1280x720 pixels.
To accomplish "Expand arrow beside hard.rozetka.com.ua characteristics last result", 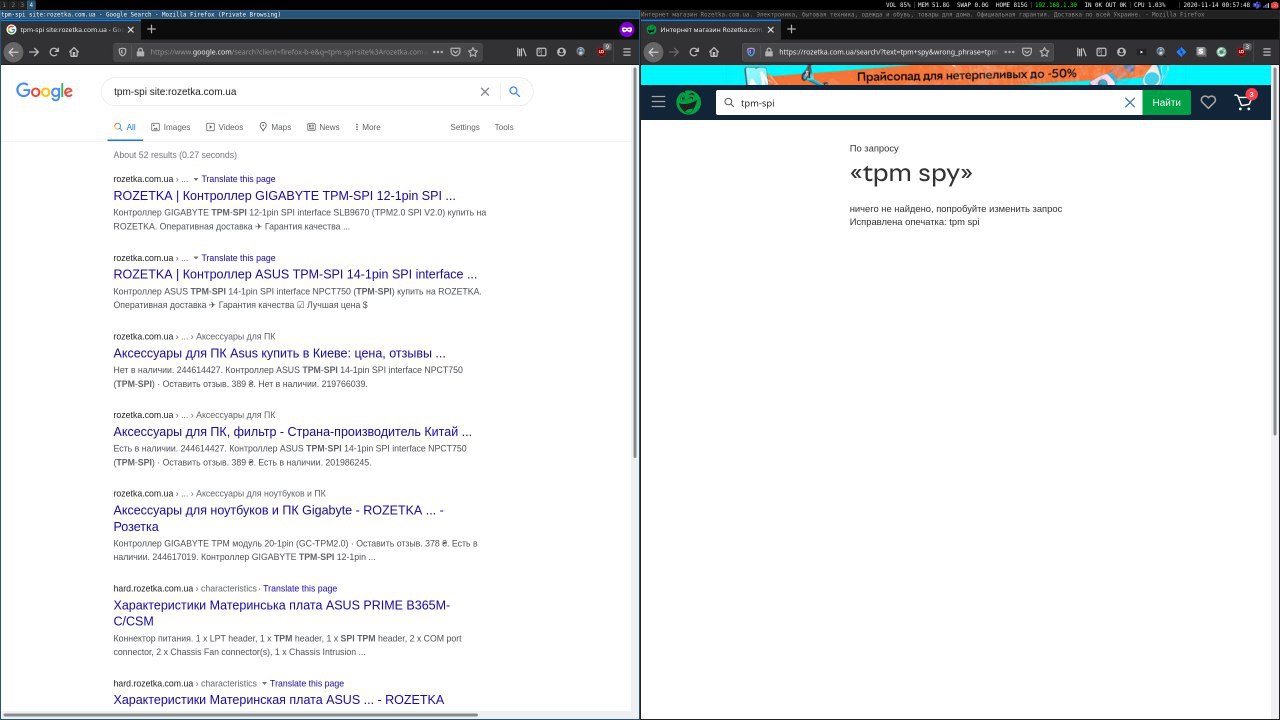I will [265, 684].
